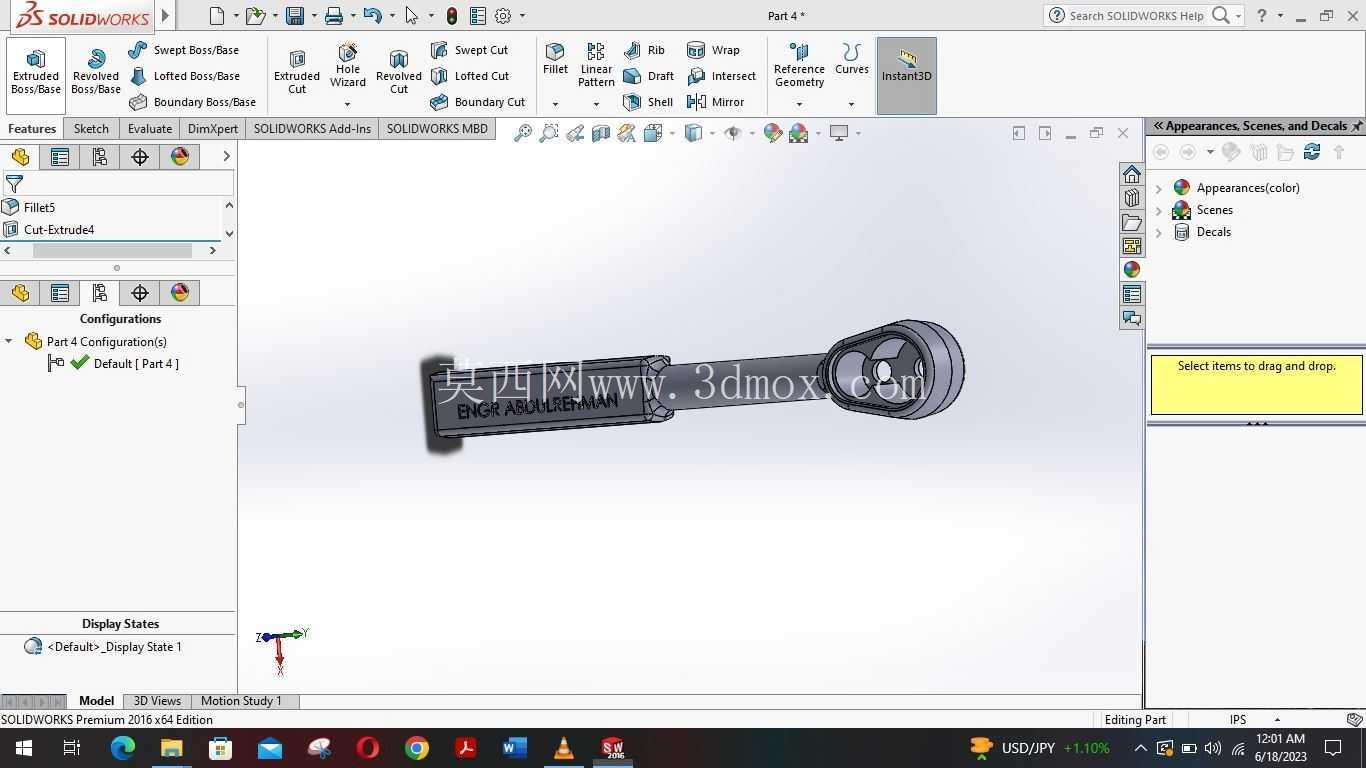The width and height of the screenshot is (1366, 768).
Task: Expand the Linear Pattern dropdown arrow
Action: click(596, 104)
